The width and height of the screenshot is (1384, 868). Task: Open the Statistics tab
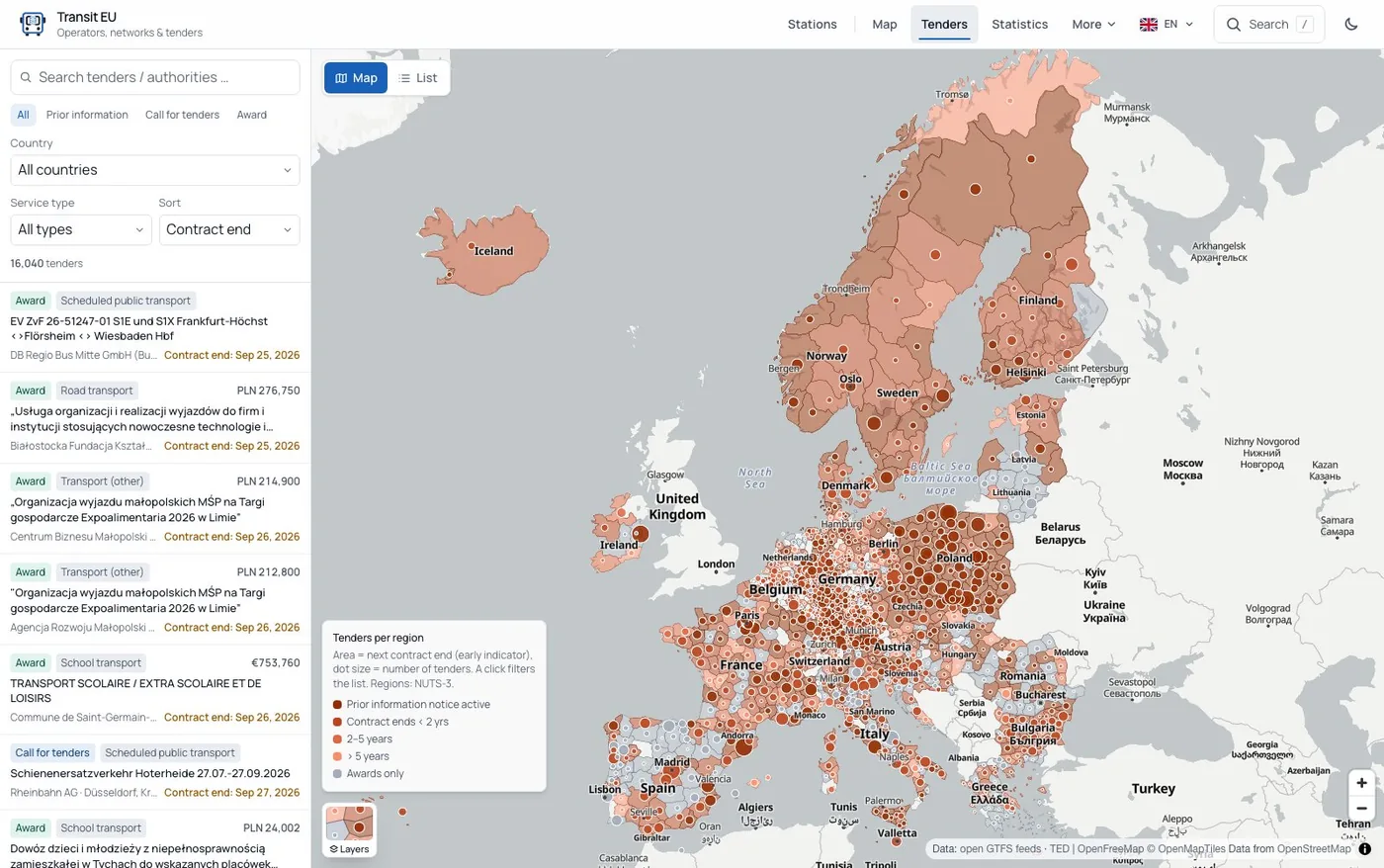1020,24
